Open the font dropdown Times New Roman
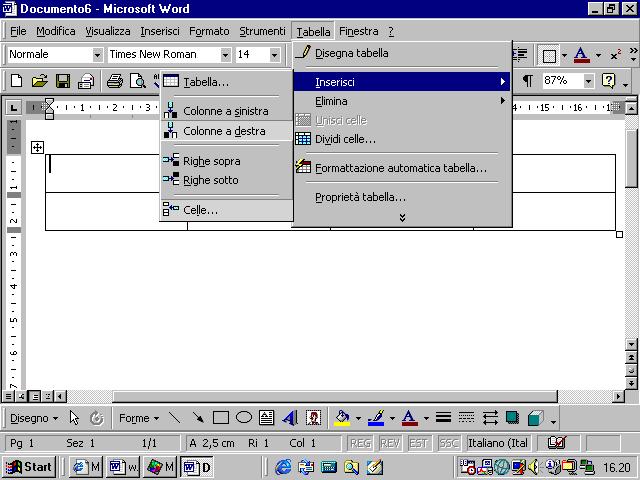The height and width of the screenshot is (480, 640). tap(225, 55)
